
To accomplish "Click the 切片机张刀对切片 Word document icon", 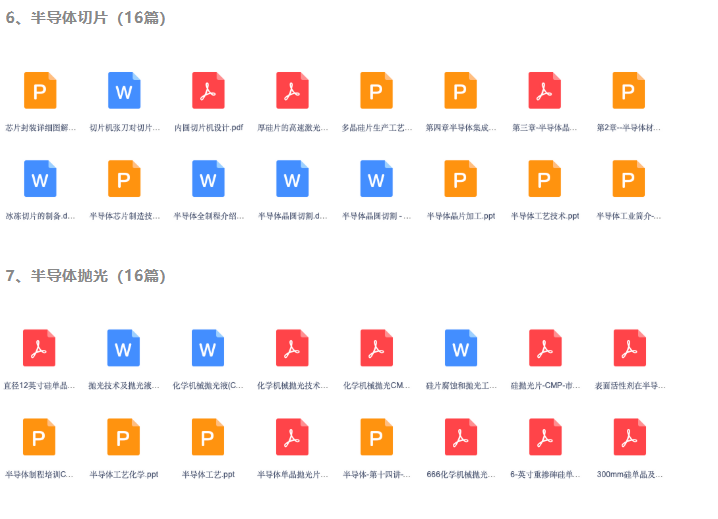I will tap(124, 91).
